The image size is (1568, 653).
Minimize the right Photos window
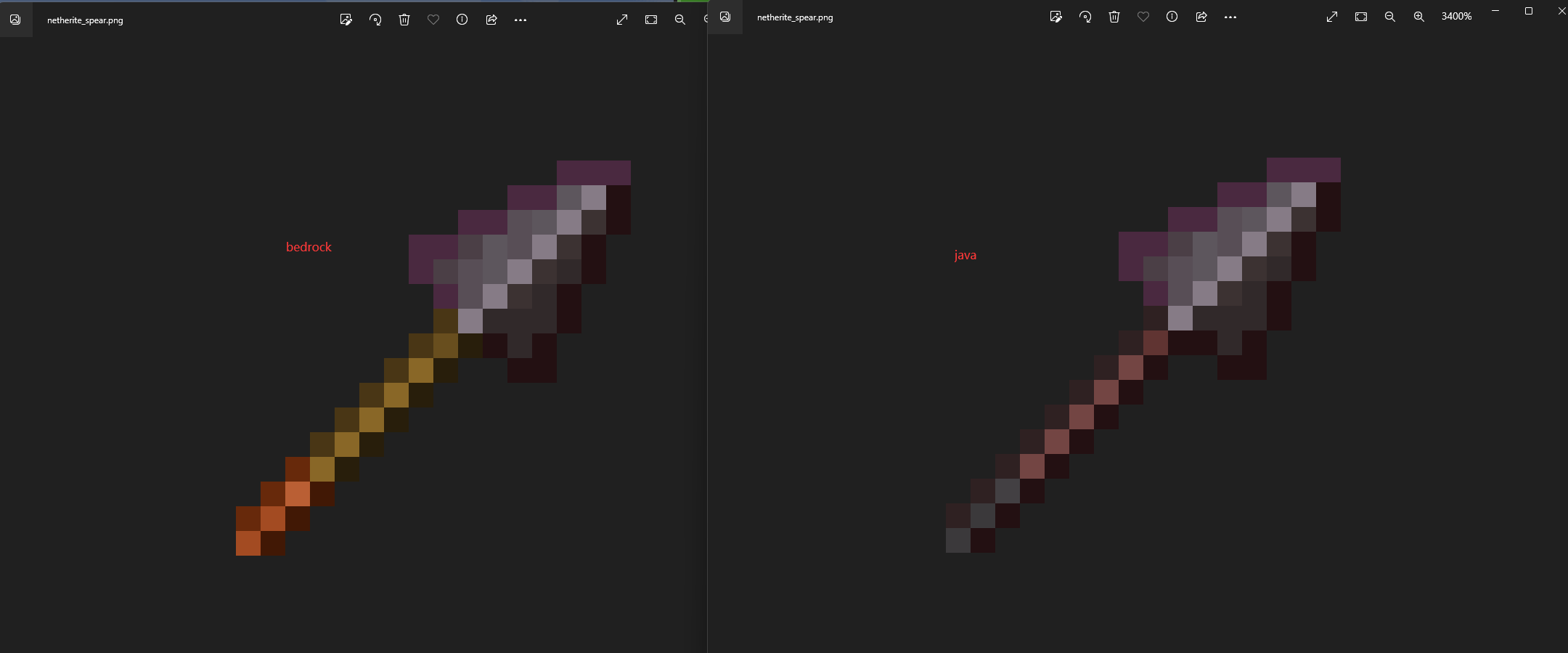click(1495, 11)
